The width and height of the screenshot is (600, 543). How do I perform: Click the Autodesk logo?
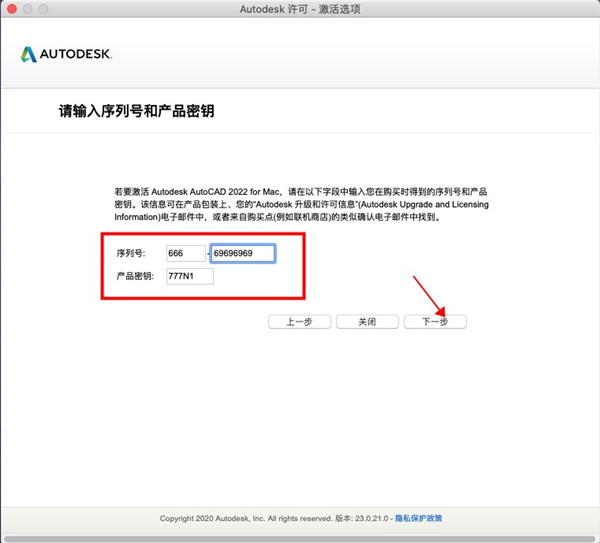pos(66,54)
